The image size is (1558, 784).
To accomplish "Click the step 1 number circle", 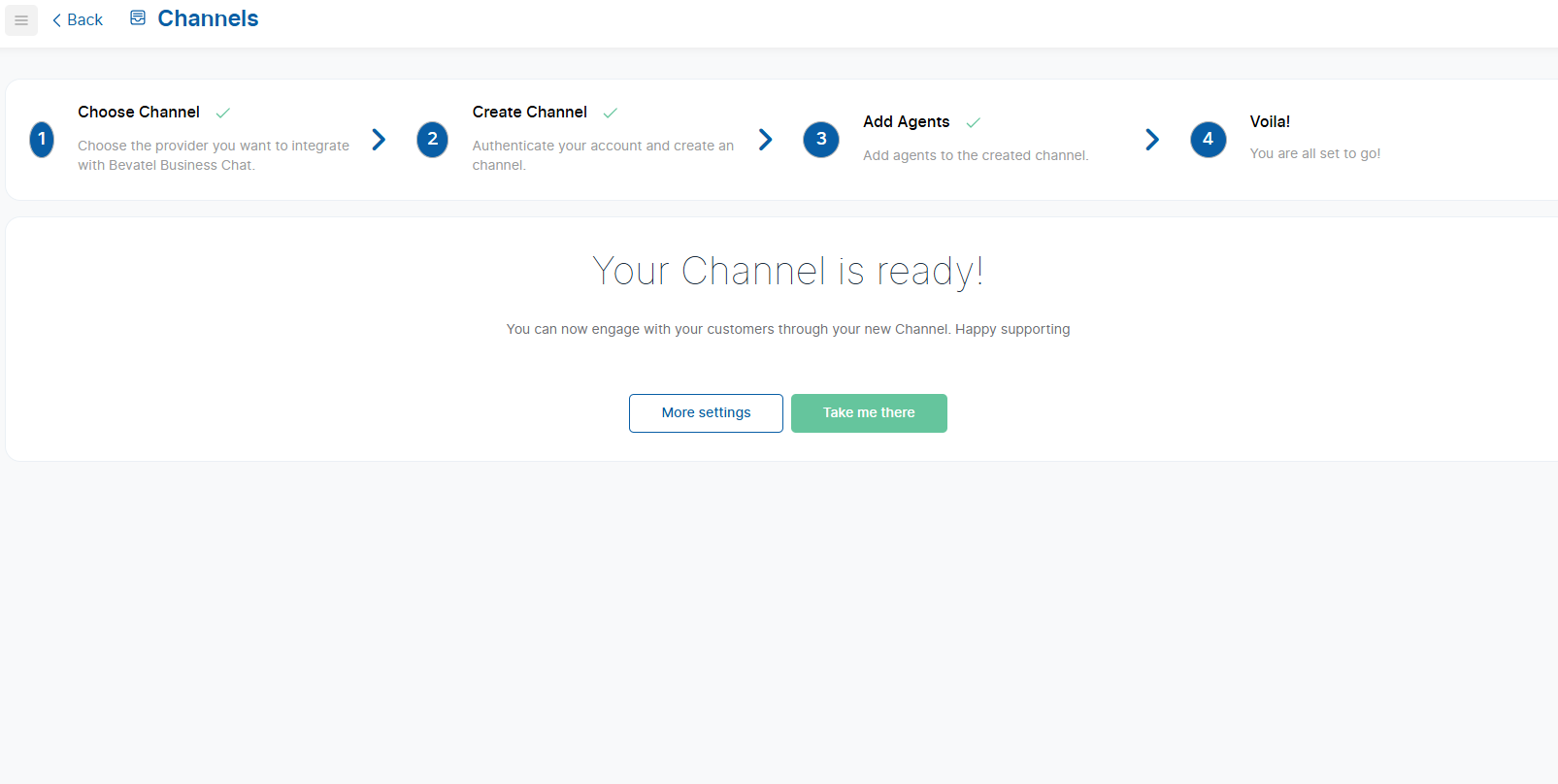I will [x=42, y=140].
